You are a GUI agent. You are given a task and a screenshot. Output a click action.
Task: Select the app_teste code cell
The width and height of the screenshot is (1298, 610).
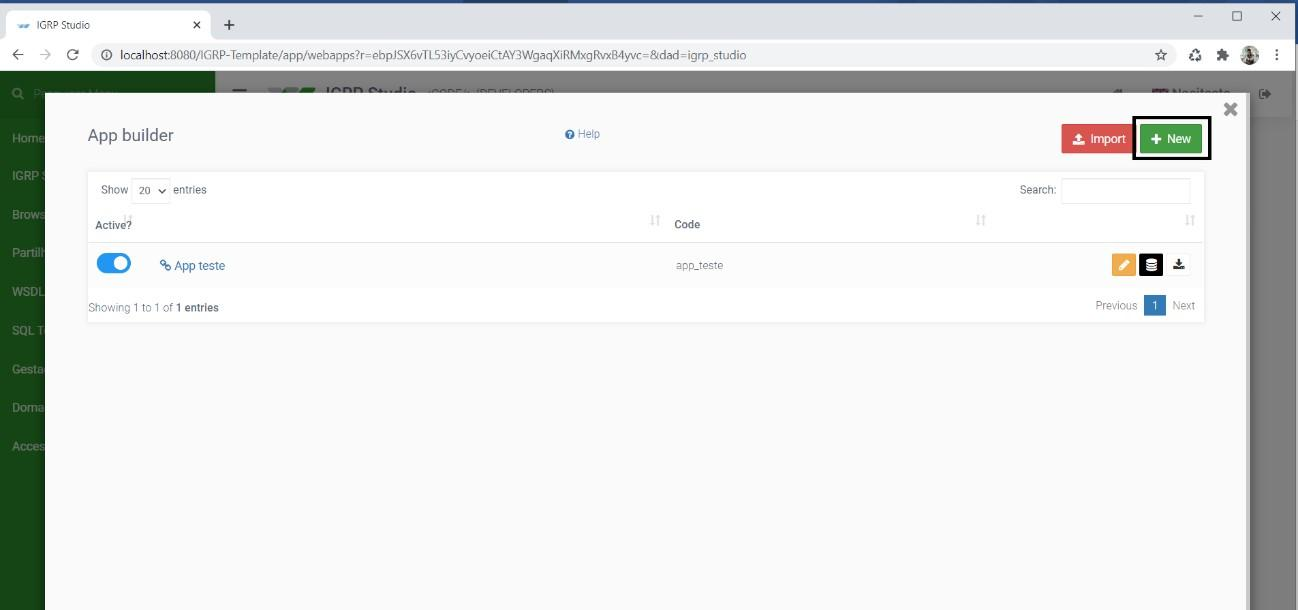tap(699, 265)
